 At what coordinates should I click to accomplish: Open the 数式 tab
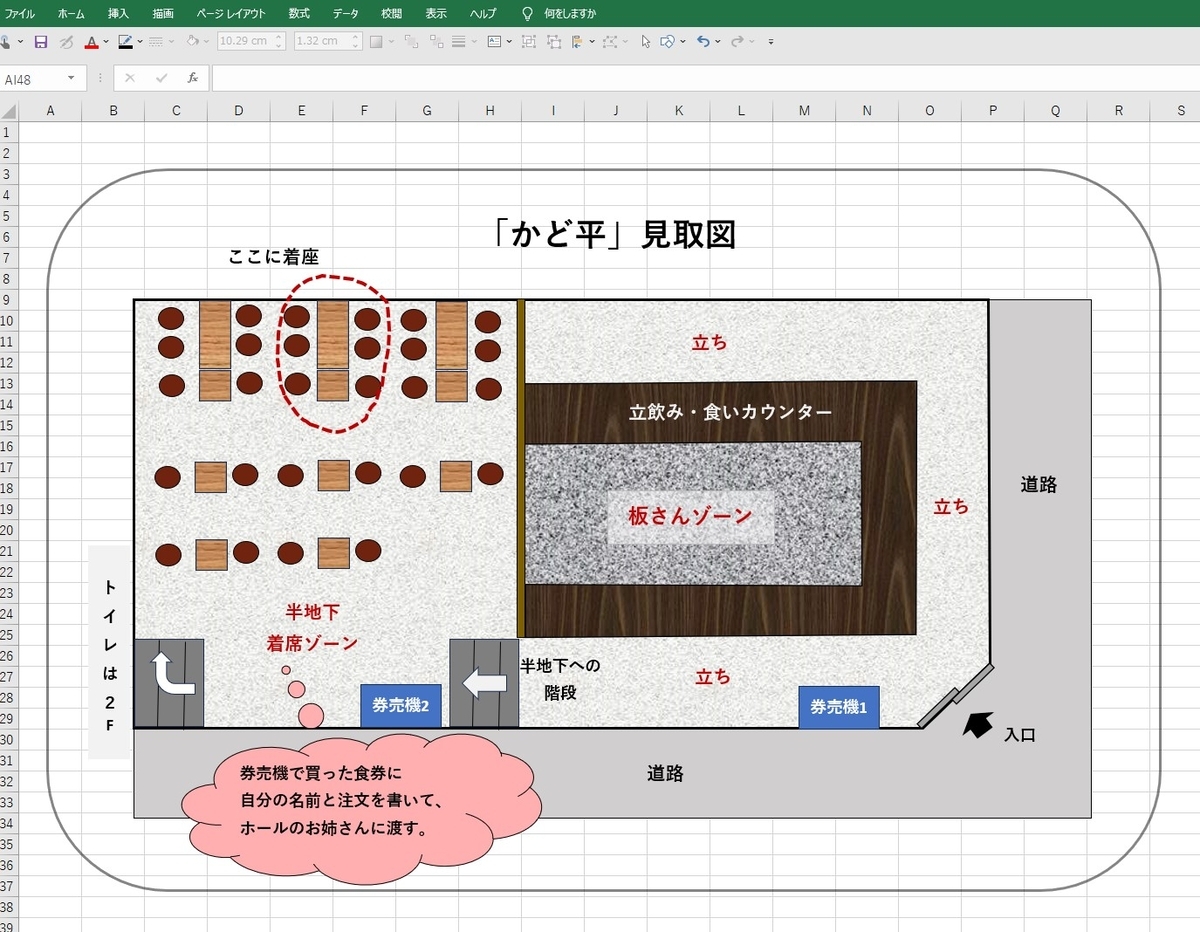tap(299, 13)
